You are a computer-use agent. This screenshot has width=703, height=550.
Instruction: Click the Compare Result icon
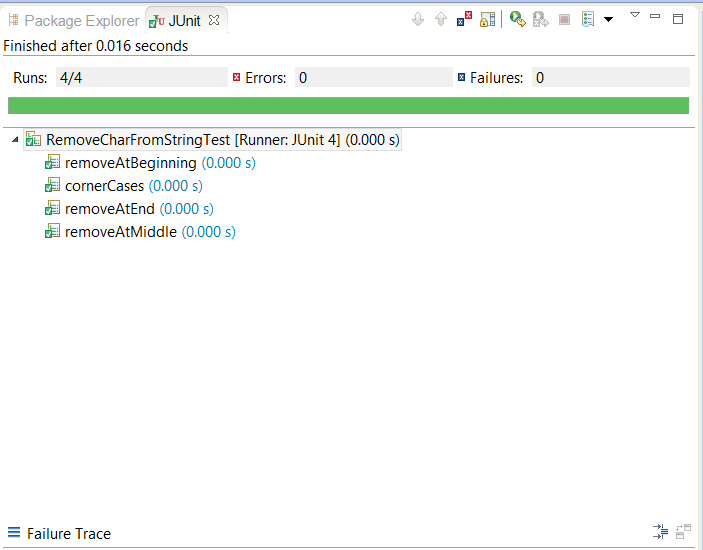coord(683,532)
